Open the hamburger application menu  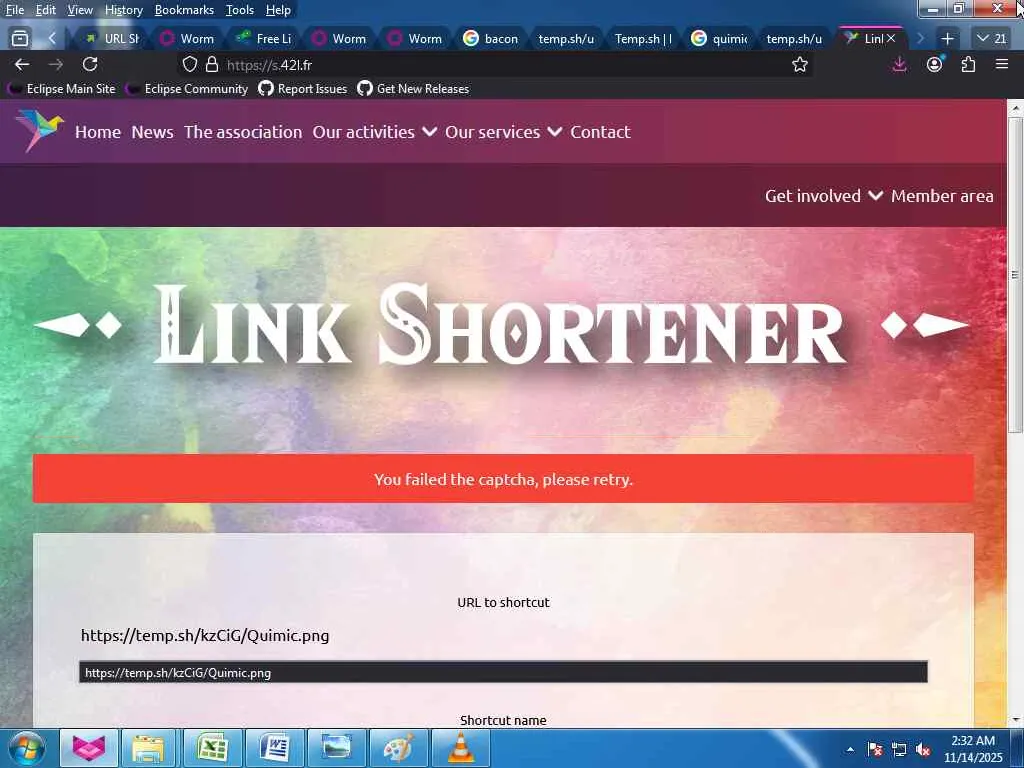(1002, 64)
